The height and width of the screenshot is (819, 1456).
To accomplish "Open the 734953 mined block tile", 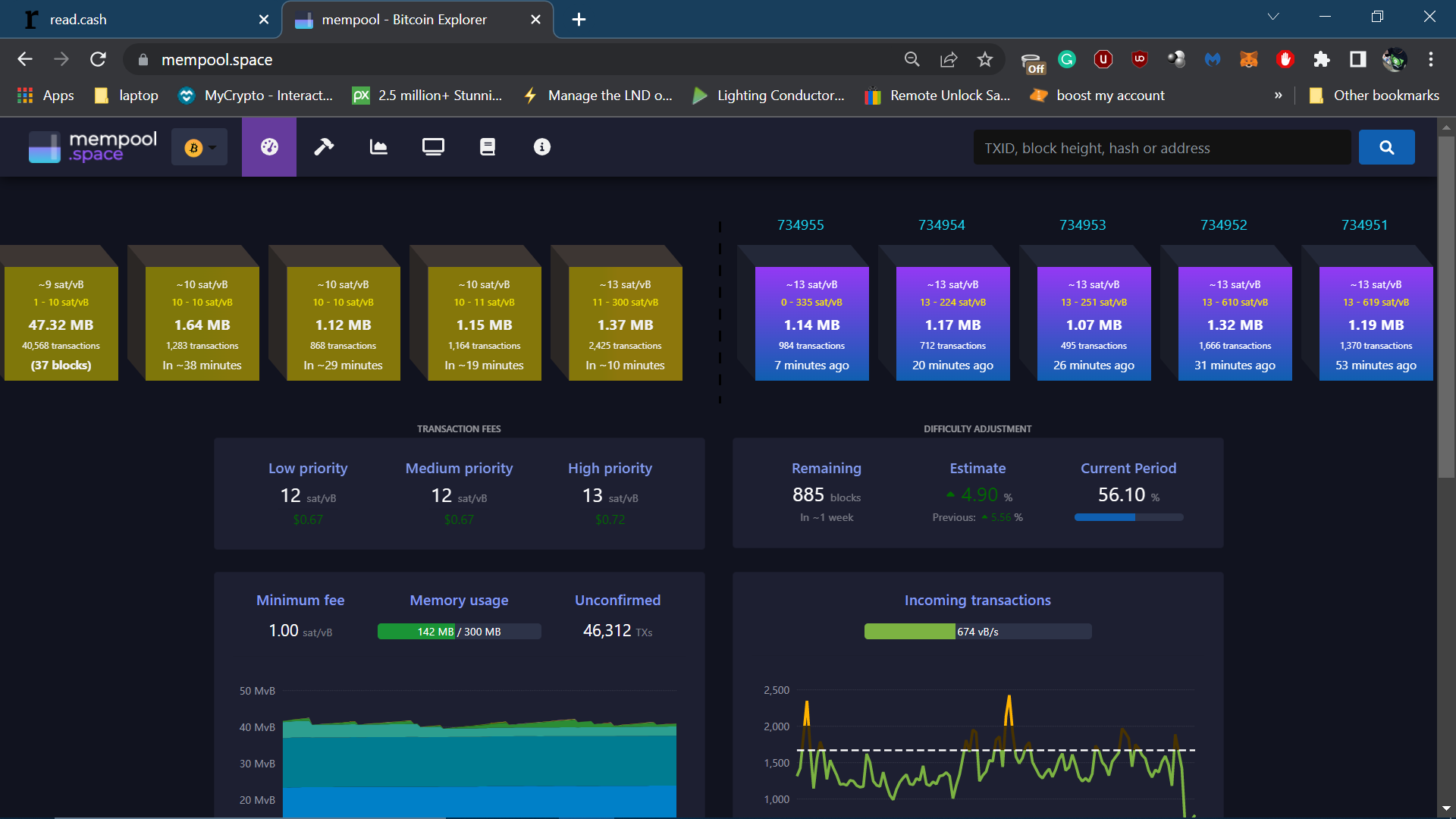I will click(x=1094, y=324).
